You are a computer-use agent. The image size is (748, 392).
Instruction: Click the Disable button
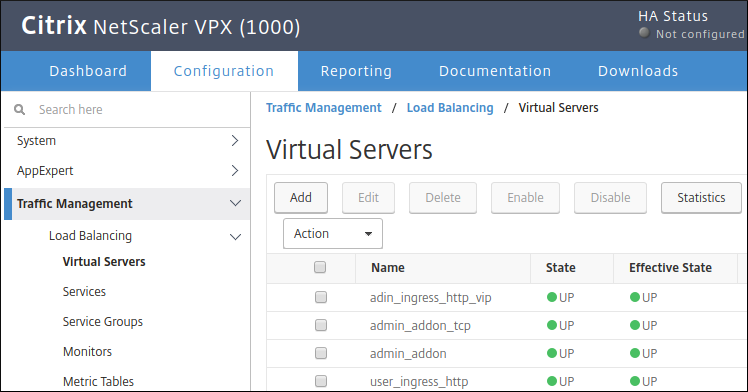(610, 197)
